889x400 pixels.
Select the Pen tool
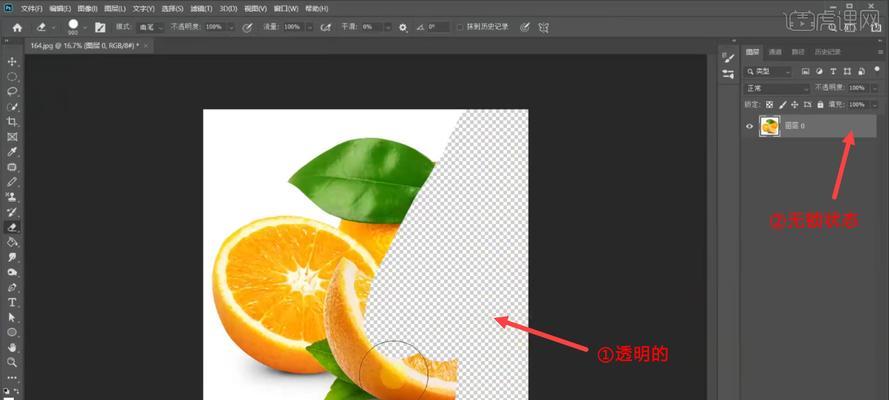12,287
